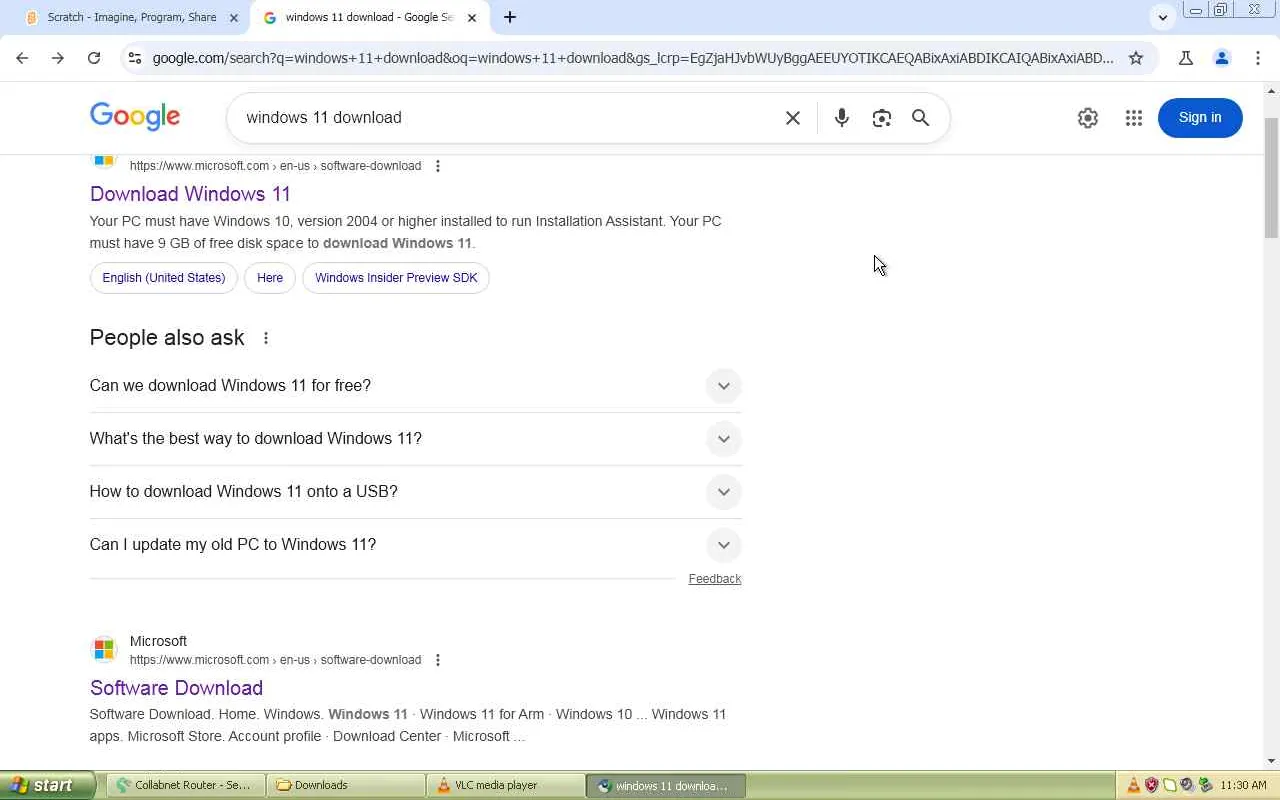
Task: Start a voice search with the microphone
Action: pos(842,118)
